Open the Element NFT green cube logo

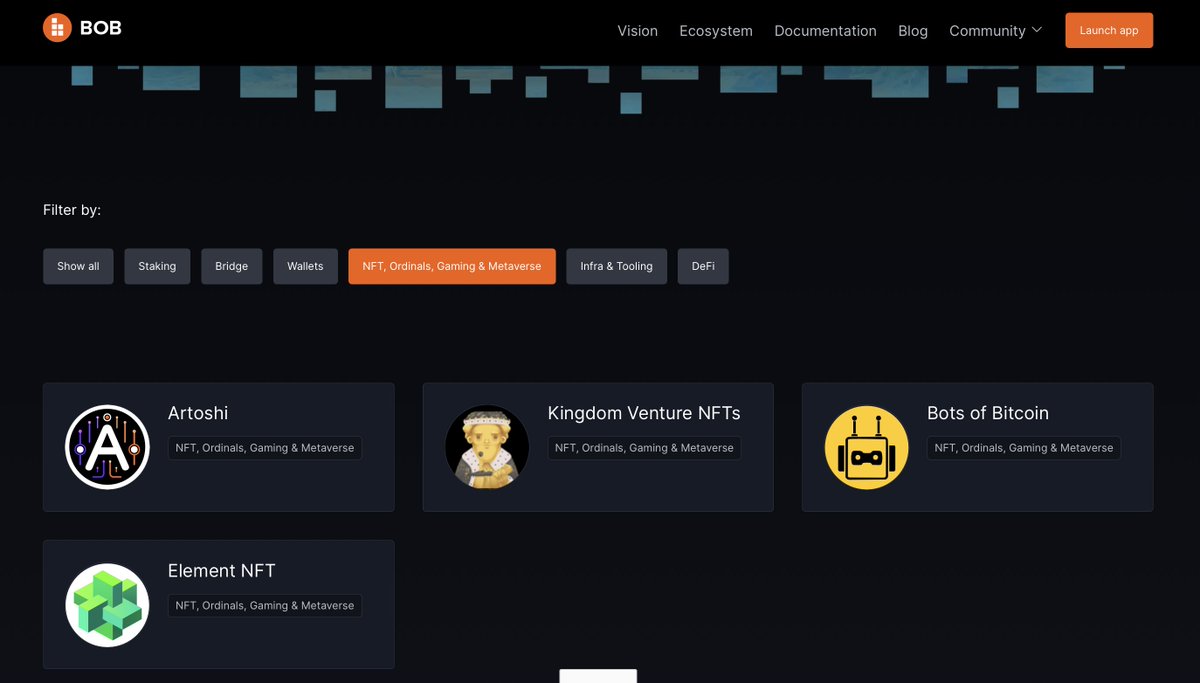pyautogui.click(x=107, y=605)
